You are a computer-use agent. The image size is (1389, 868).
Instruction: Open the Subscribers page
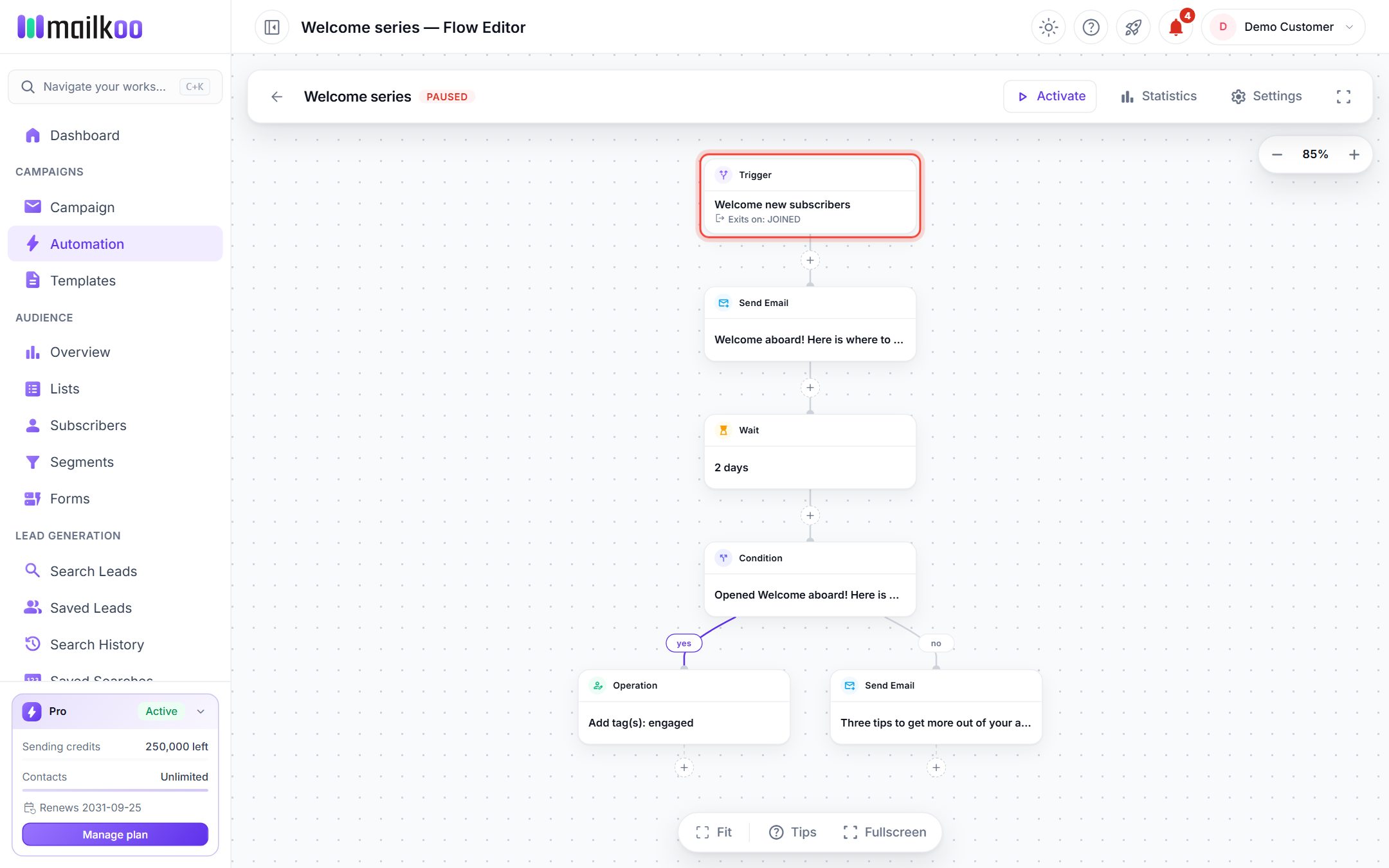(115, 426)
